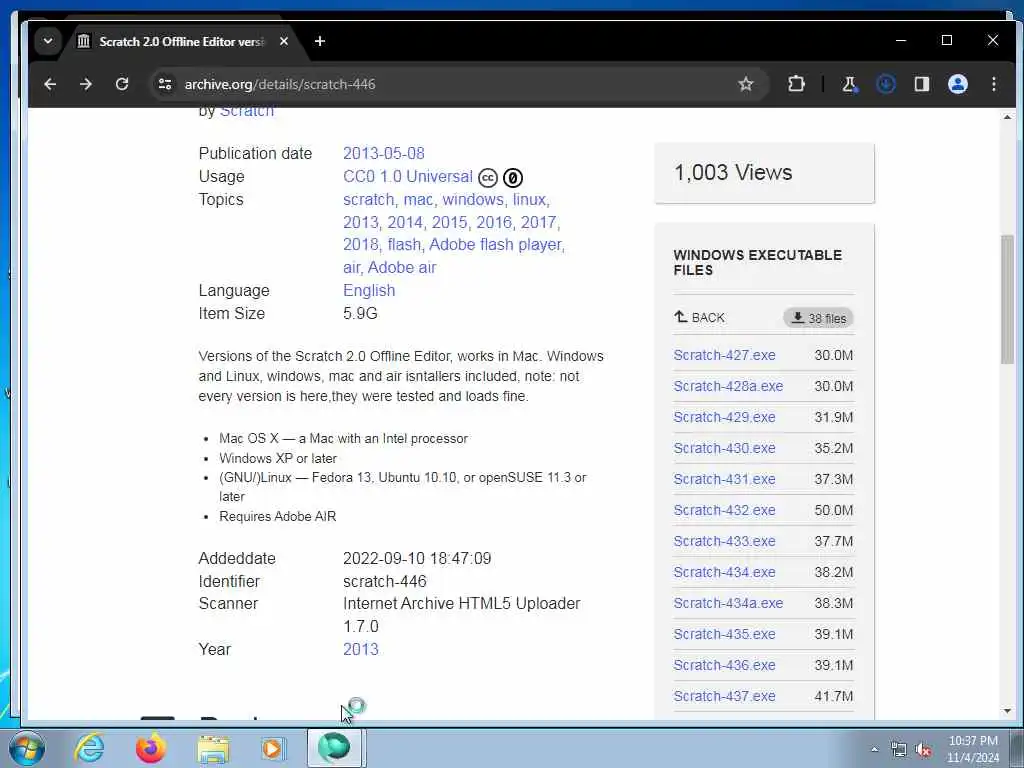Download Scratch-434a.exe
Screen dimensions: 1024x768
point(728,603)
